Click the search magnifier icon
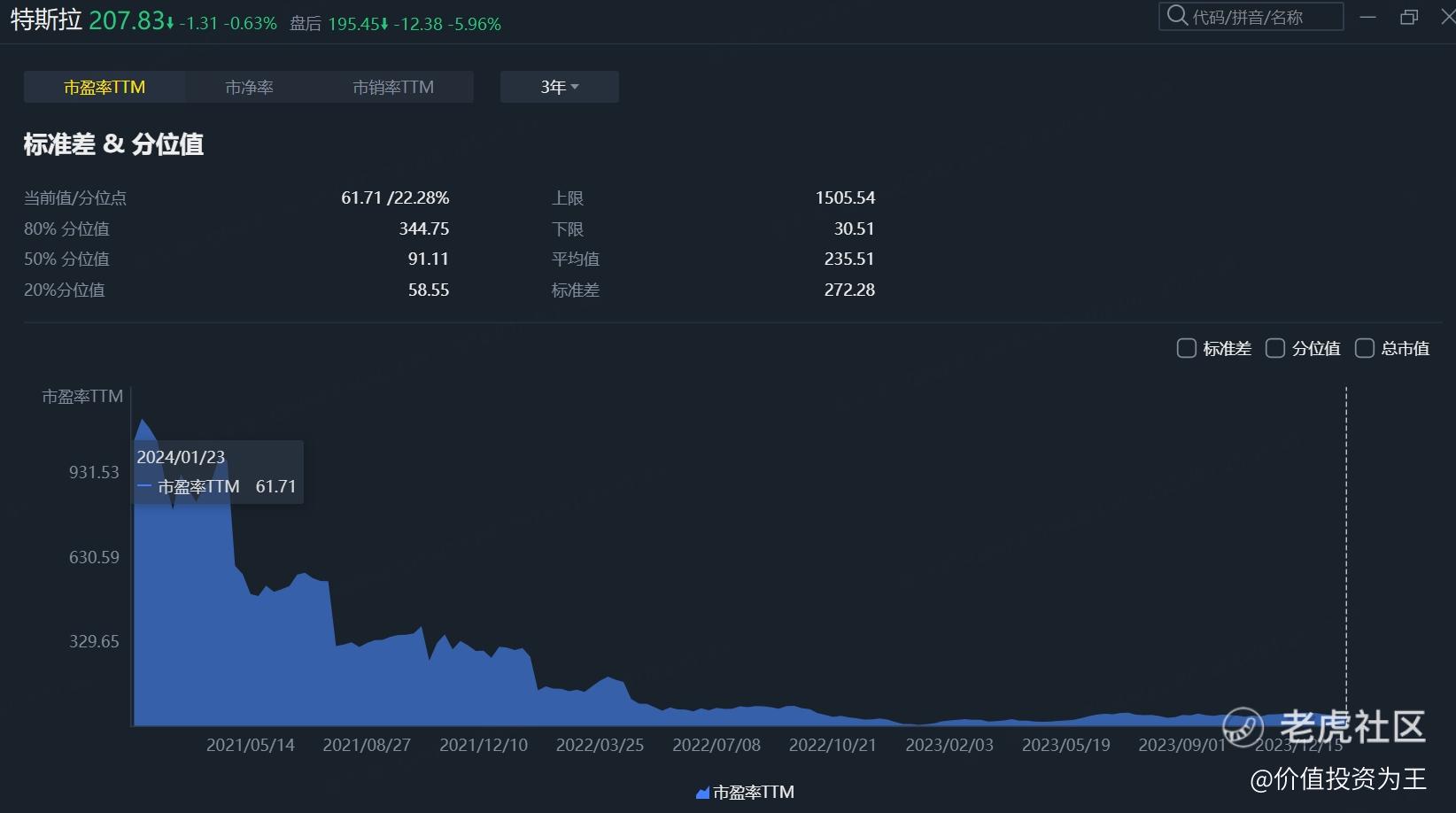The image size is (1456, 813). [1177, 16]
